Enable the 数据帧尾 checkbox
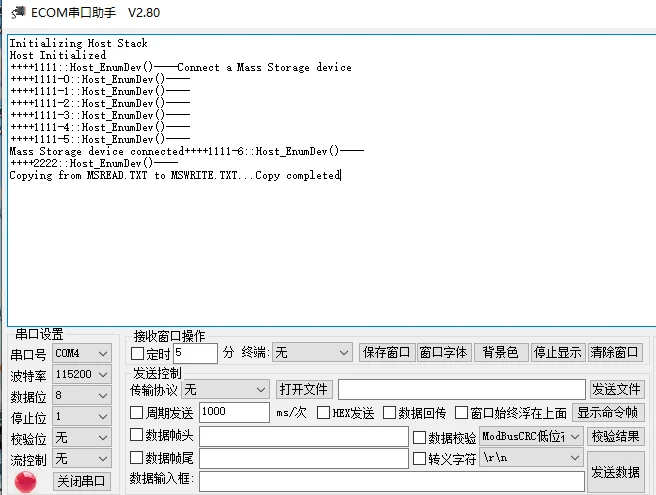656x495 pixels. tap(136, 457)
